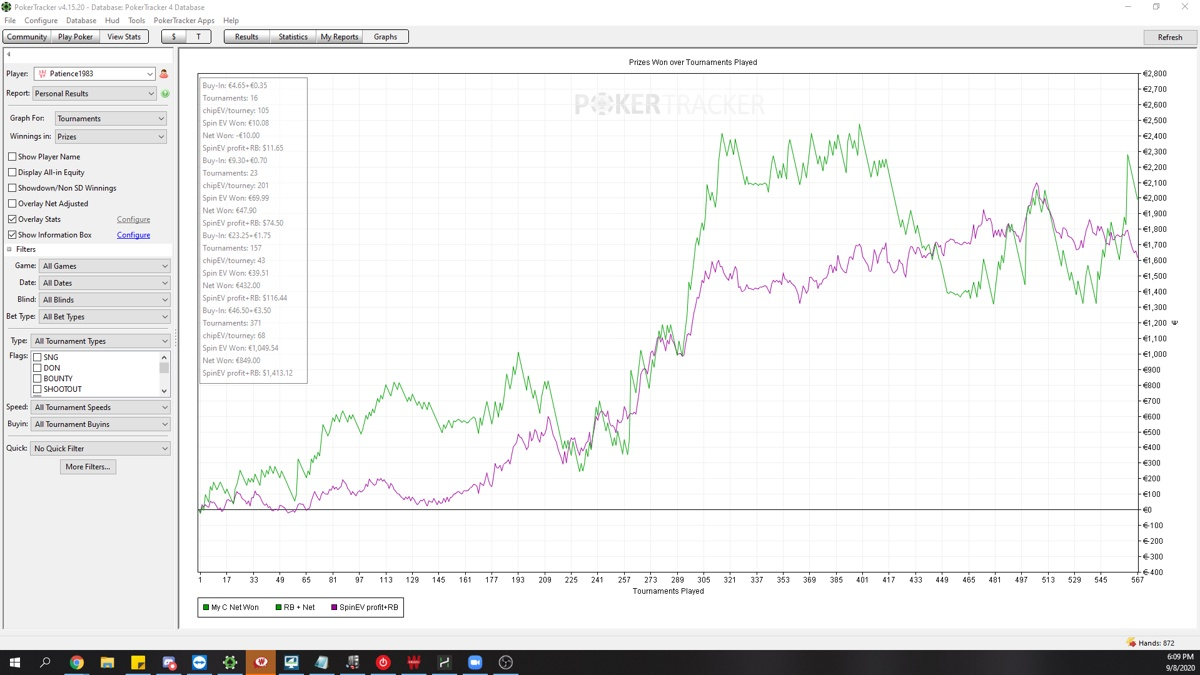Open TeamViewer from the taskbar
Image resolution: width=1200 pixels, height=675 pixels.
click(x=199, y=662)
